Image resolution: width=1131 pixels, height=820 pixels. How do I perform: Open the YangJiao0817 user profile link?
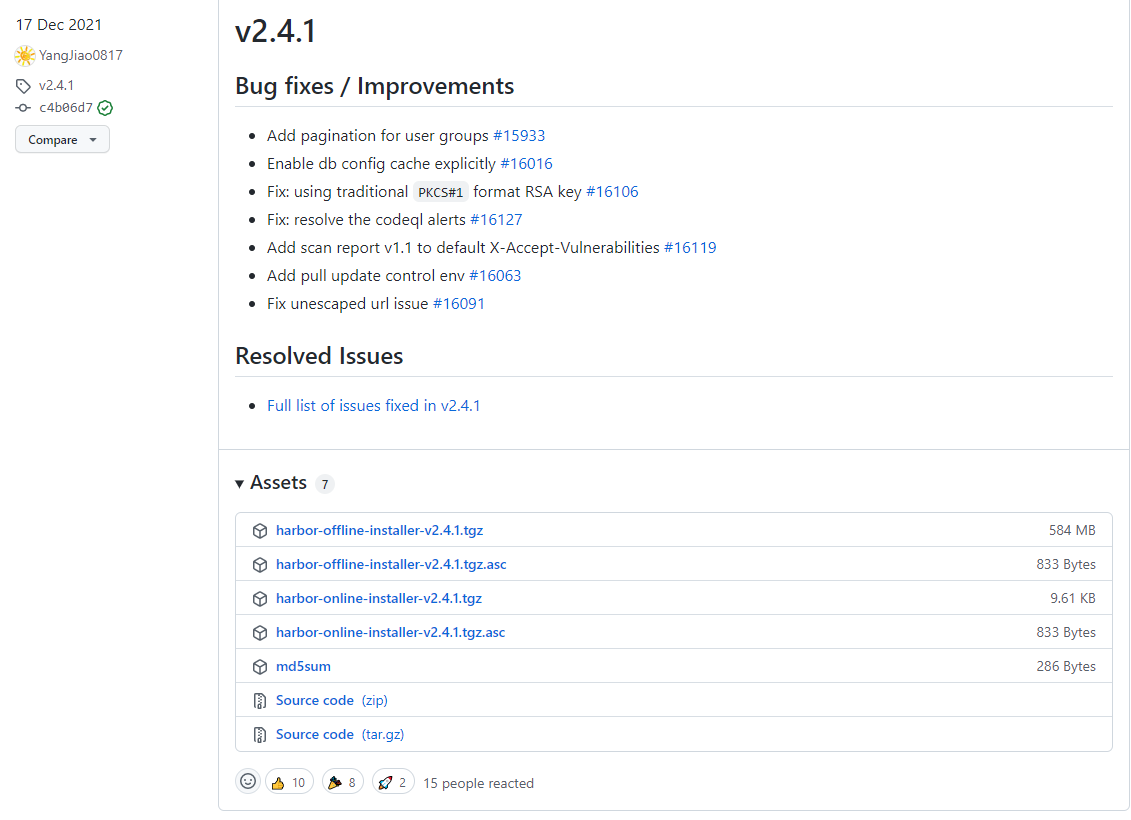click(x=81, y=56)
